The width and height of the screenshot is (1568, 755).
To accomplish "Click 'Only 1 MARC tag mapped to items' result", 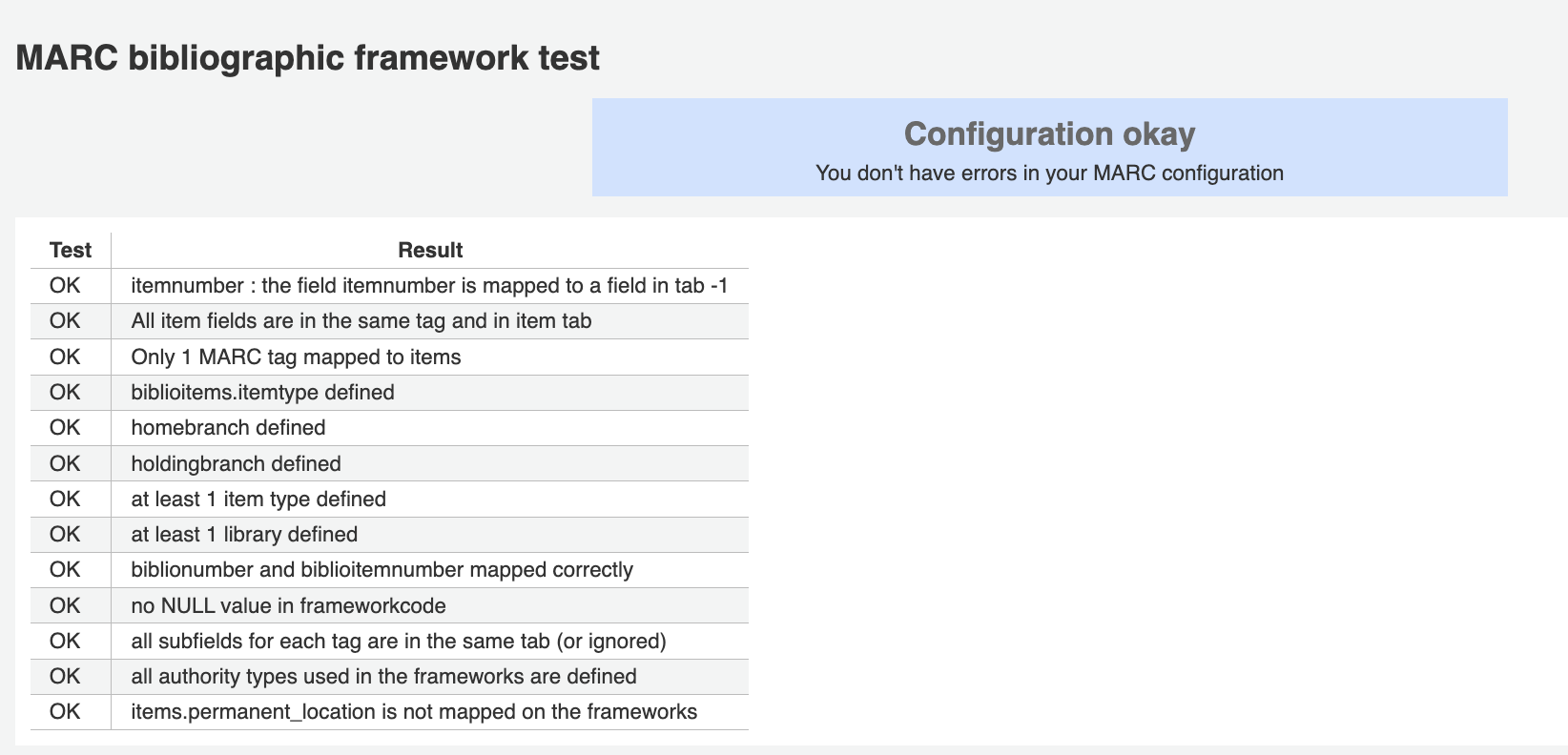I will (296, 357).
